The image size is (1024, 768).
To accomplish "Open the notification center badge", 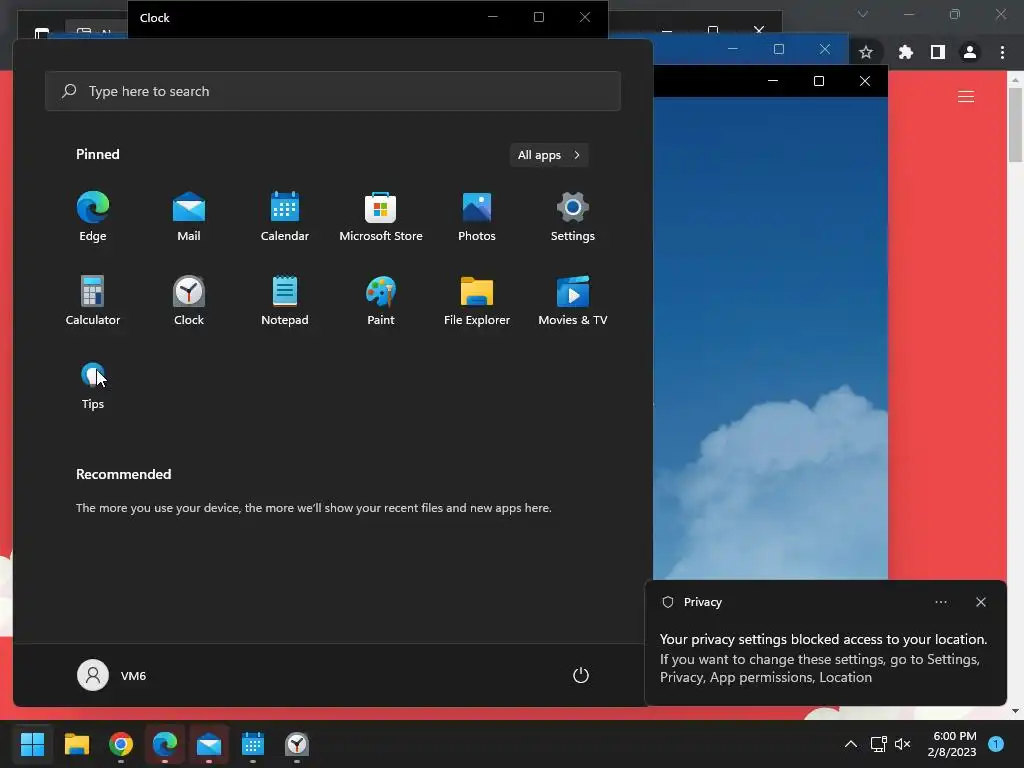I will (996, 744).
